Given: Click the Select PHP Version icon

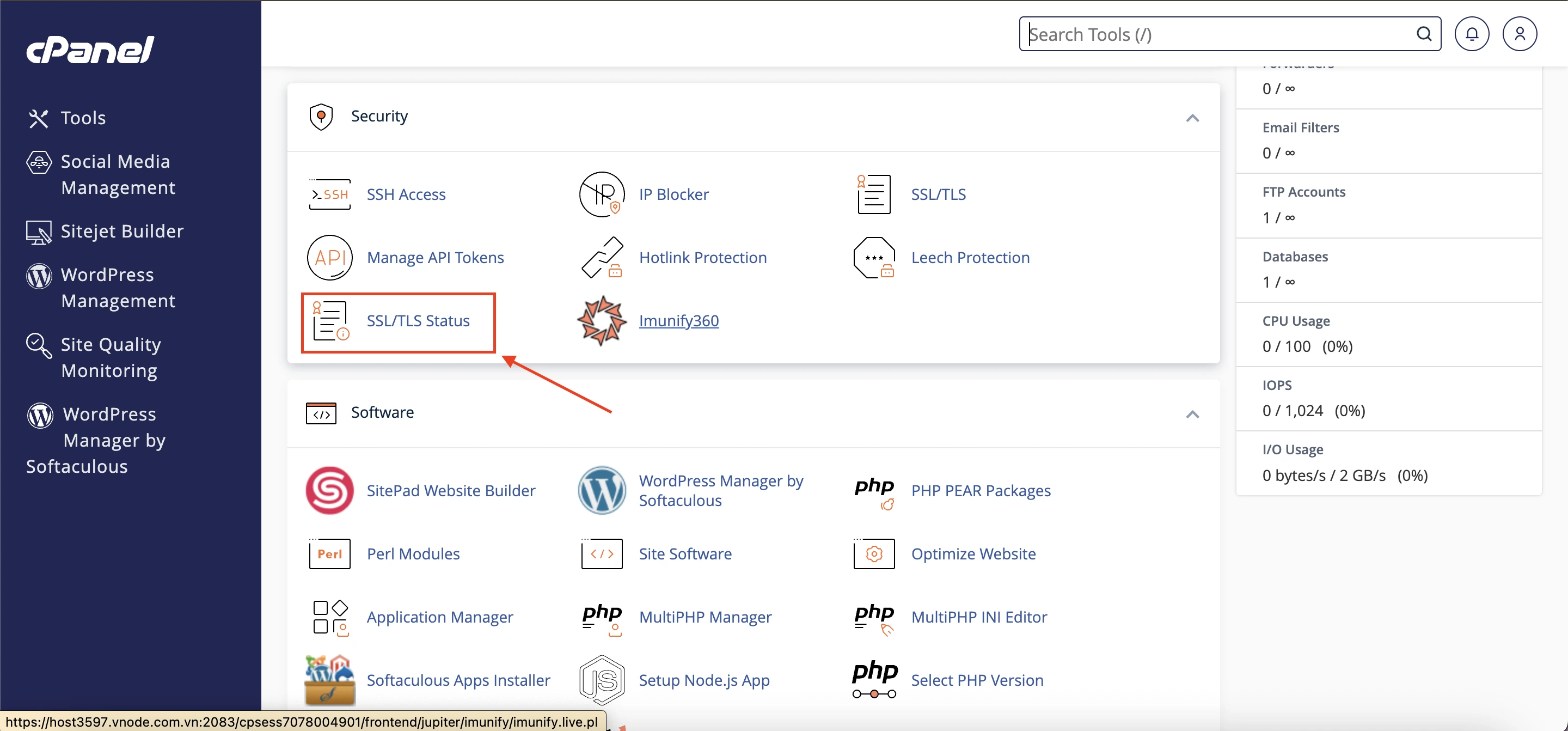Looking at the screenshot, I should tap(874, 679).
